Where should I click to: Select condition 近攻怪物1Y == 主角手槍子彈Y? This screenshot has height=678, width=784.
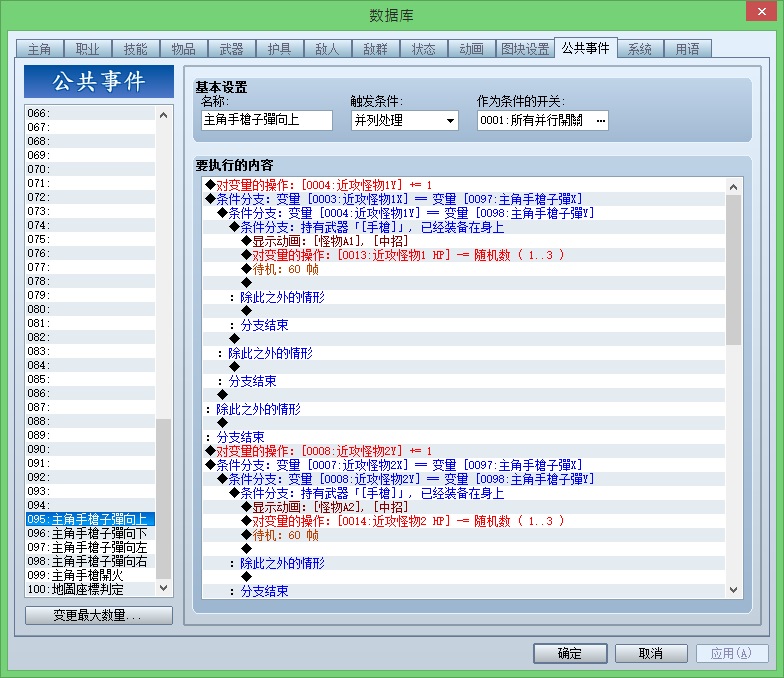point(464,213)
